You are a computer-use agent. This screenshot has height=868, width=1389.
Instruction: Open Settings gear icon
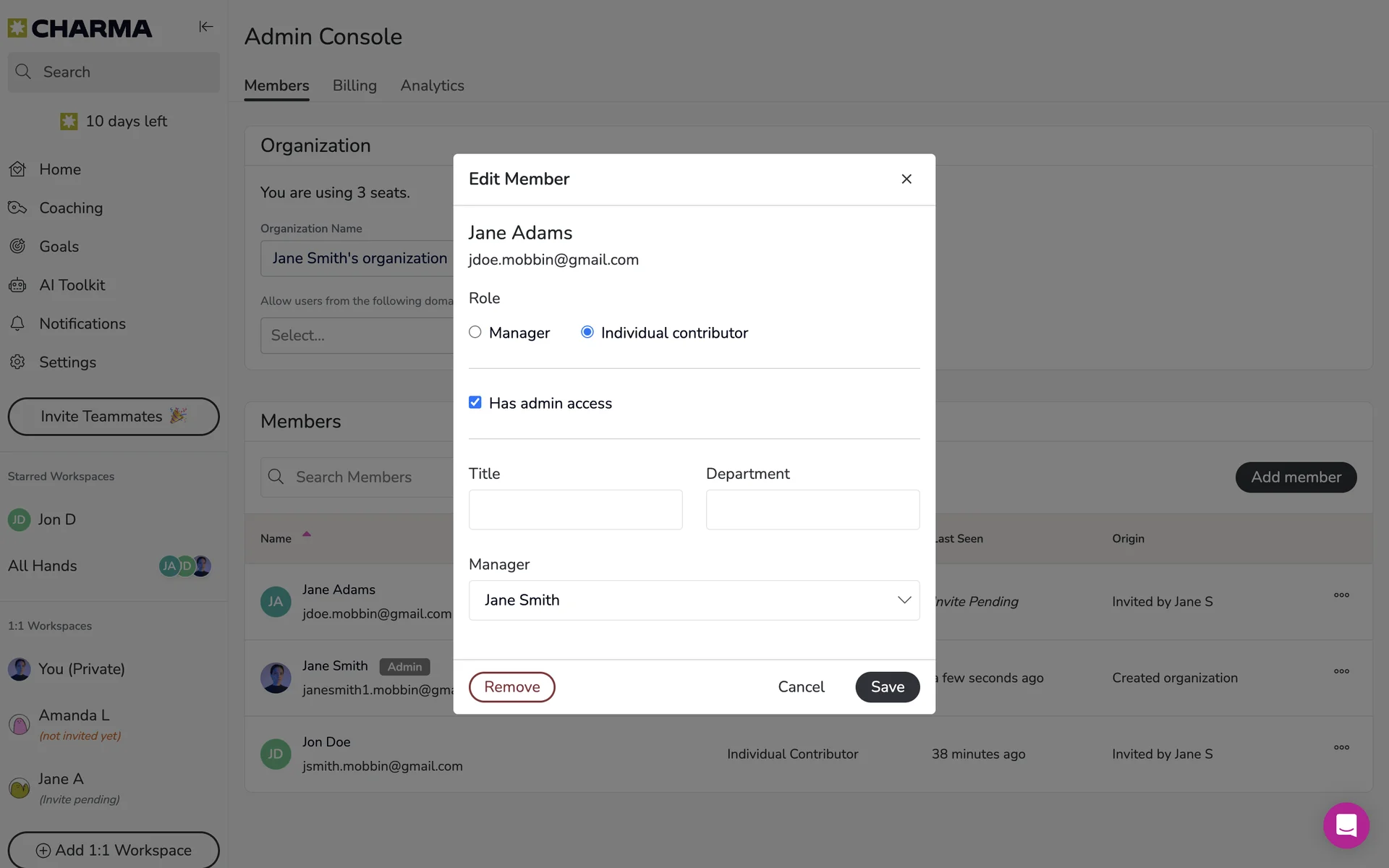tap(18, 362)
